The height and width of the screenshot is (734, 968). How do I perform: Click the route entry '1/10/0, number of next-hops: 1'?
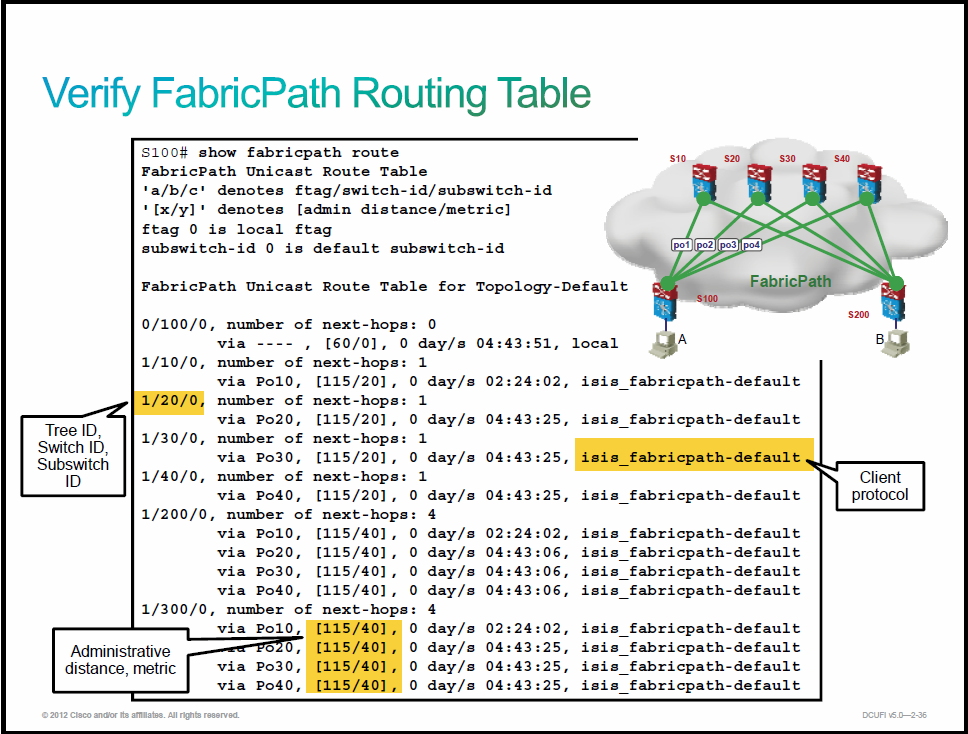285,362
